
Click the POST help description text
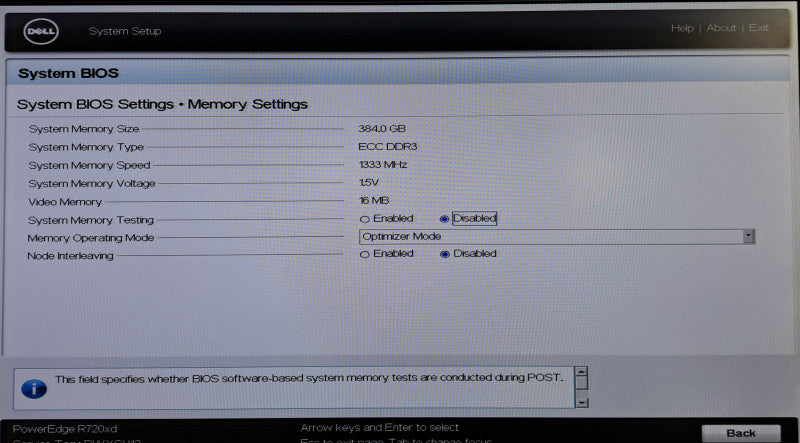pos(309,379)
